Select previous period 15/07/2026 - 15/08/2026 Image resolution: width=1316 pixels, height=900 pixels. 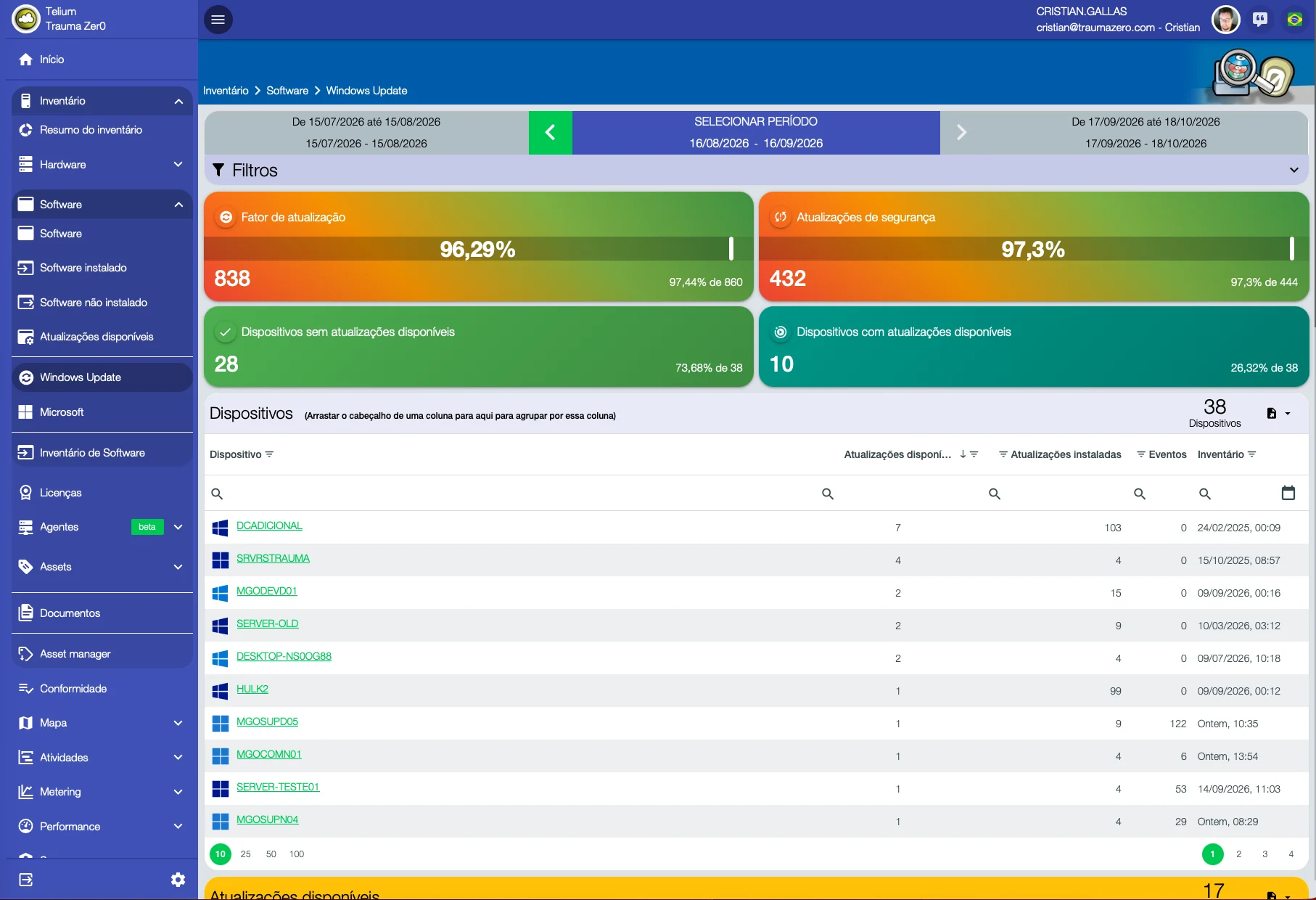point(366,132)
